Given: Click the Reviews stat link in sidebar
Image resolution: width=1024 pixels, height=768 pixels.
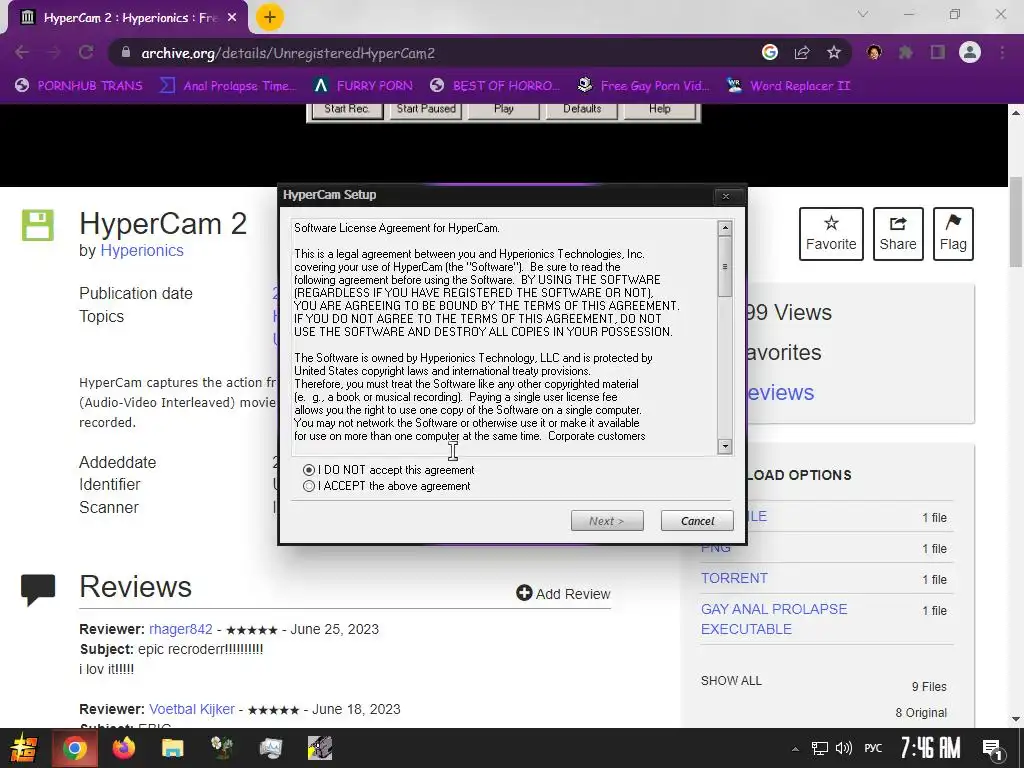Looking at the screenshot, I should tap(780, 392).
